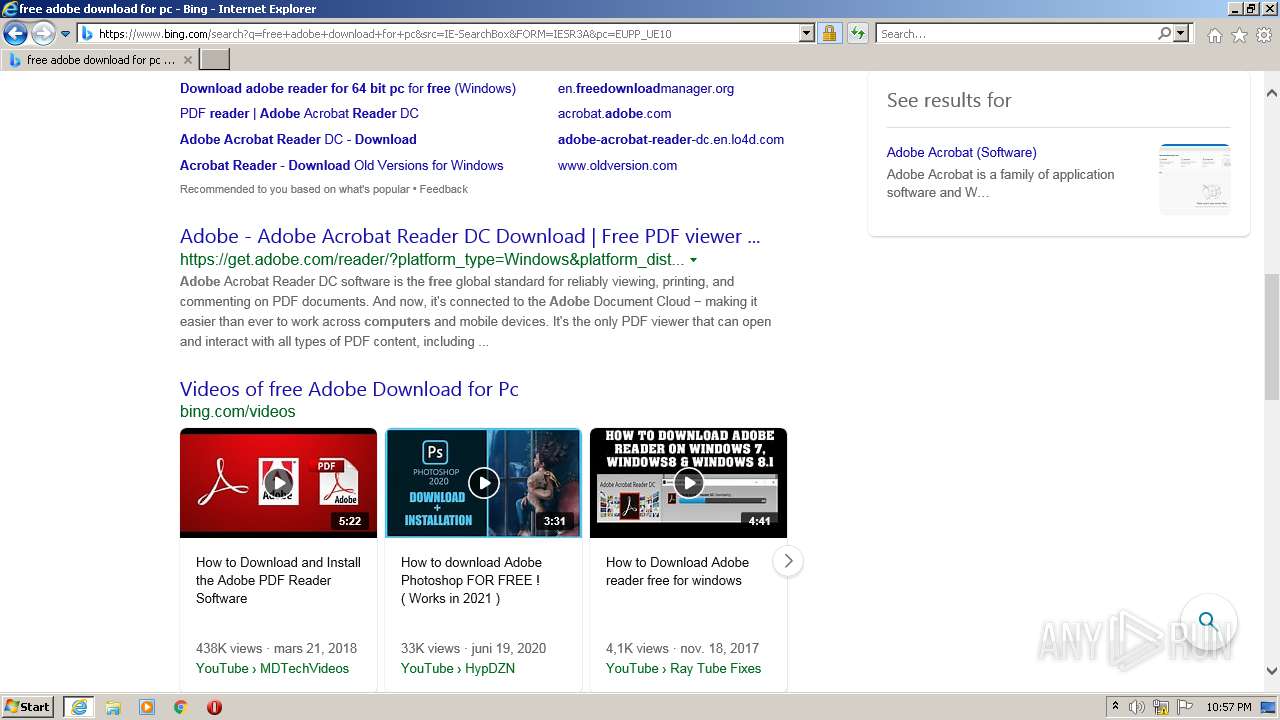Screen dimensions: 1280x720
Task: Click the Refresh page icon
Action: pos(858,34)
